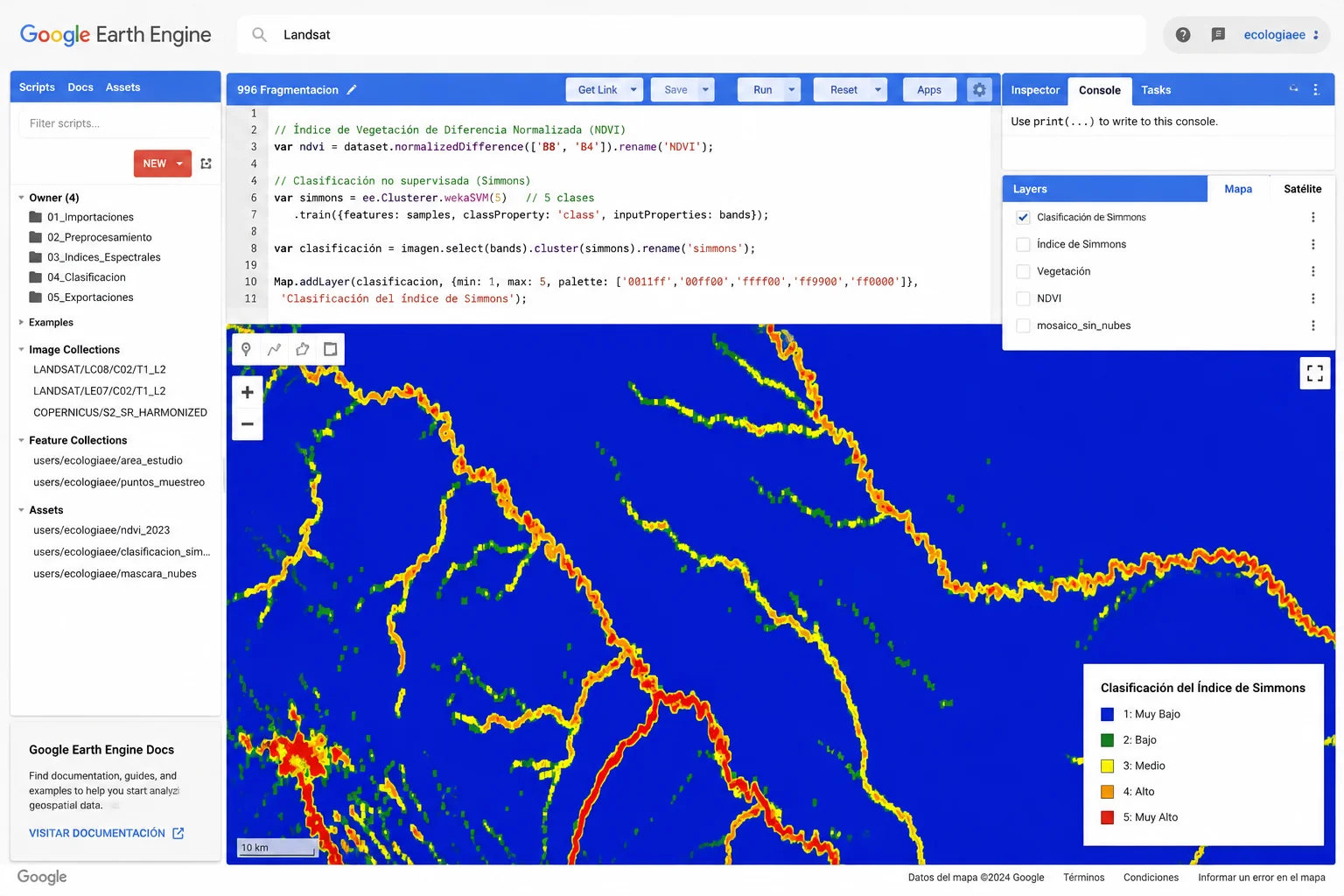Select the draw polygon map tool
This screenshot has width=1344, height=896.
pyautogui.click(x=303, y=349)
